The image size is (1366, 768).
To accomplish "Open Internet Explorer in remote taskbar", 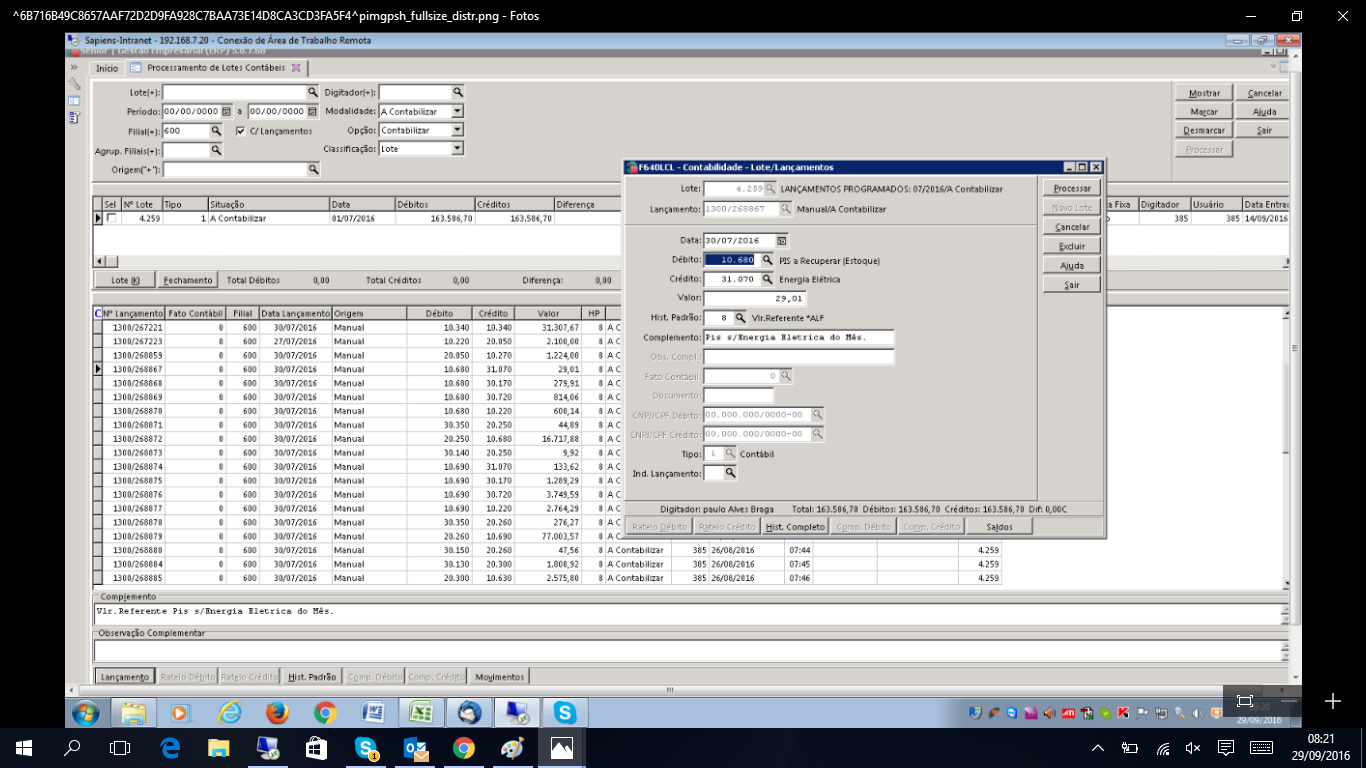I will 230,712.
